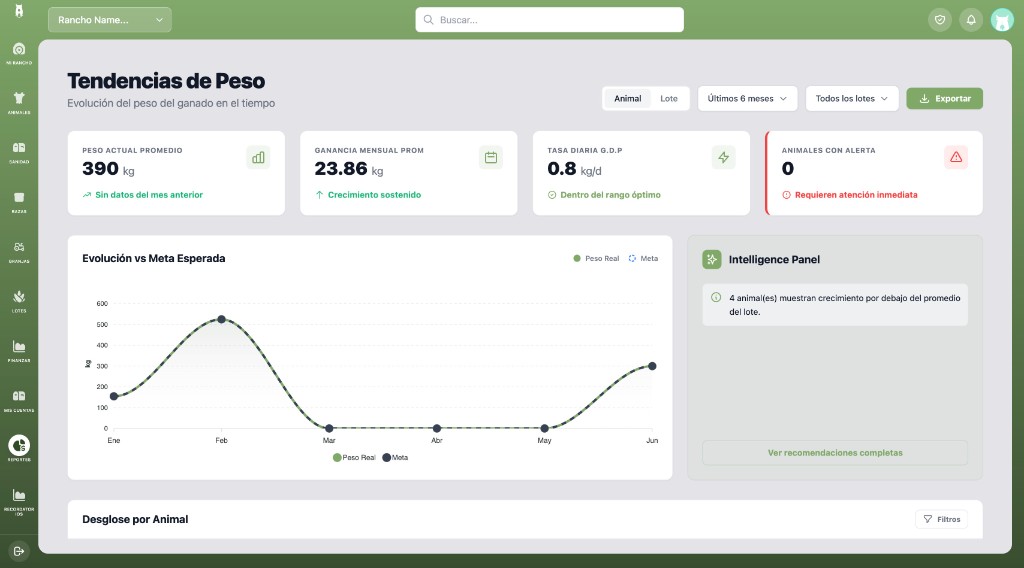Image resolution: width=1024 pixels, height=568 pixels.
Task: Click info icon beside the growth insight message
Action: pos(716,298)
